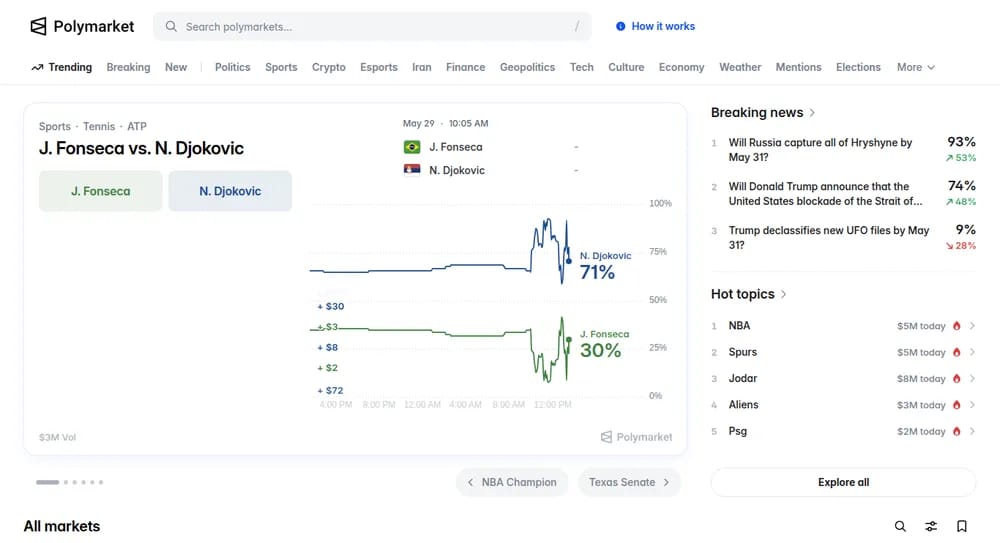
Task: Click the Polymarket logo icon
Action: pos(38,26)
